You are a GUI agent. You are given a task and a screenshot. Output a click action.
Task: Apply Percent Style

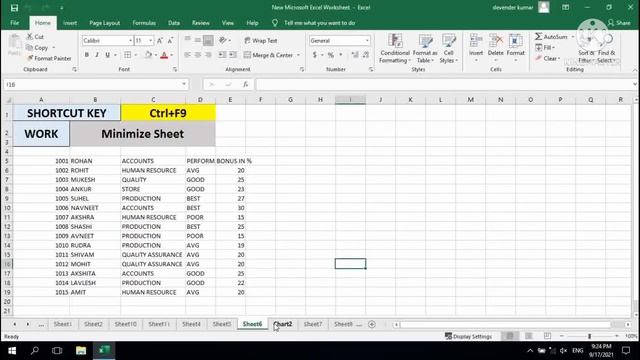click(331, 55)
